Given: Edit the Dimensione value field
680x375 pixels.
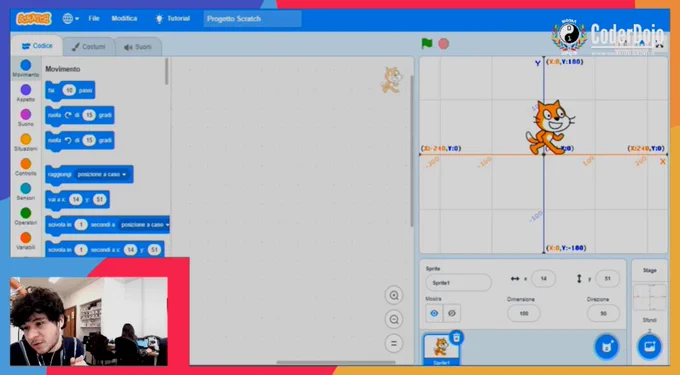Looking at the screenshot, I should (x=524, y=313).
